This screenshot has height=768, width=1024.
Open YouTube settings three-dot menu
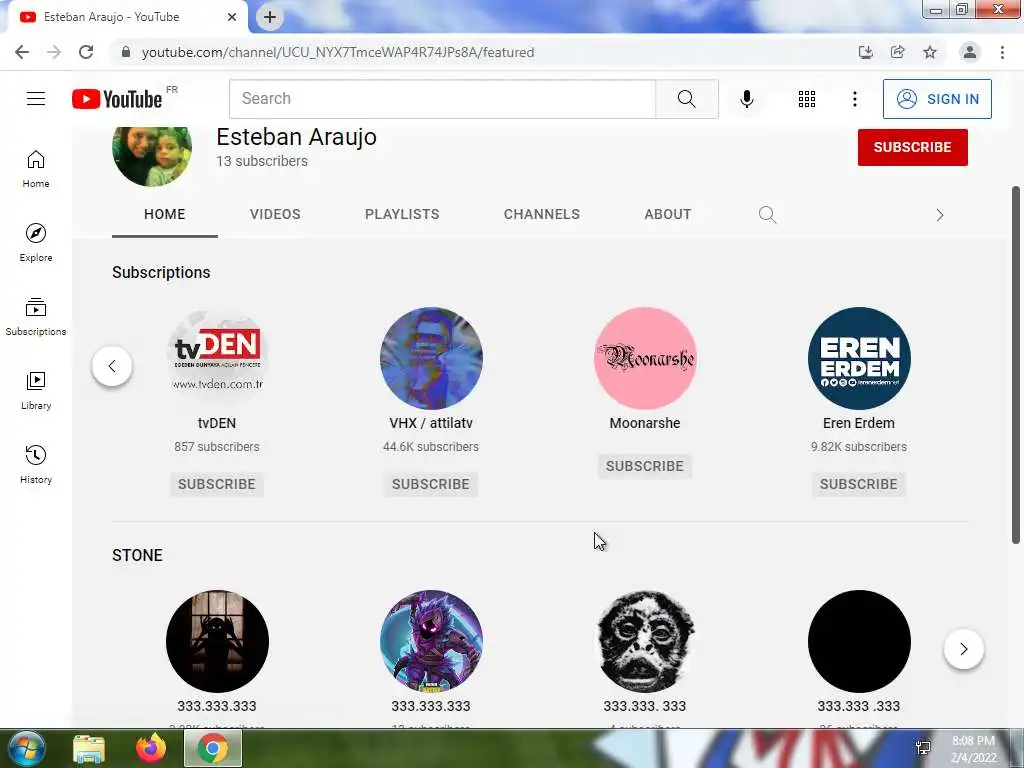(854, 99)
